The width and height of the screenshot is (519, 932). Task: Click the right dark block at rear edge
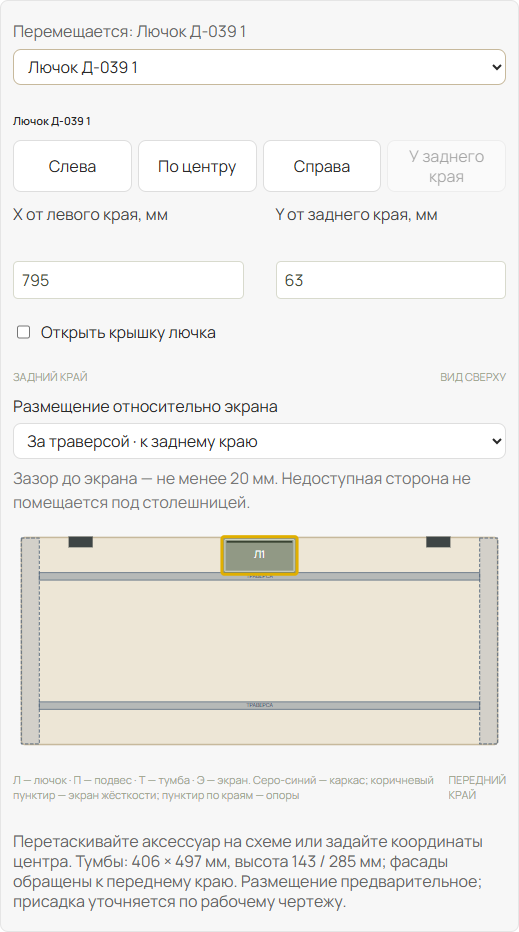coord(438,542)
